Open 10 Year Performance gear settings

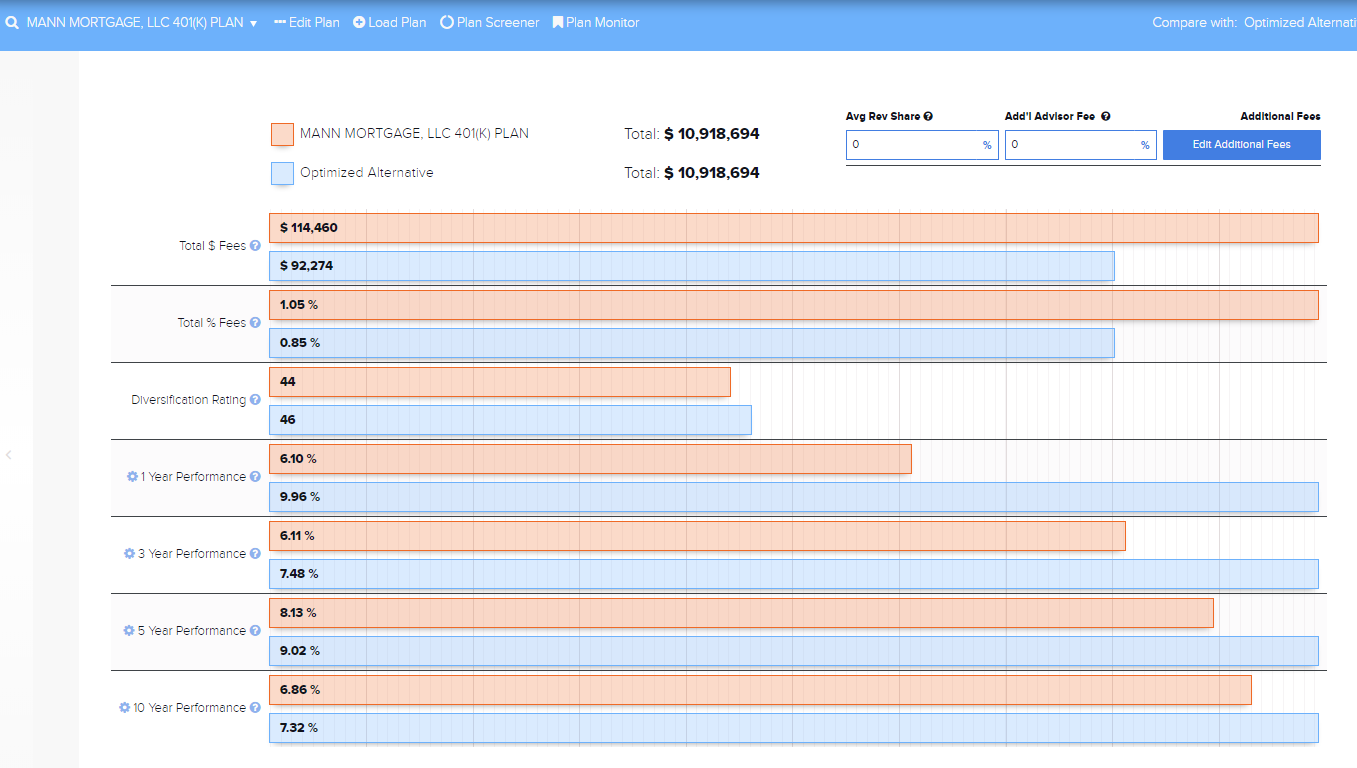(x=125, y=708)
